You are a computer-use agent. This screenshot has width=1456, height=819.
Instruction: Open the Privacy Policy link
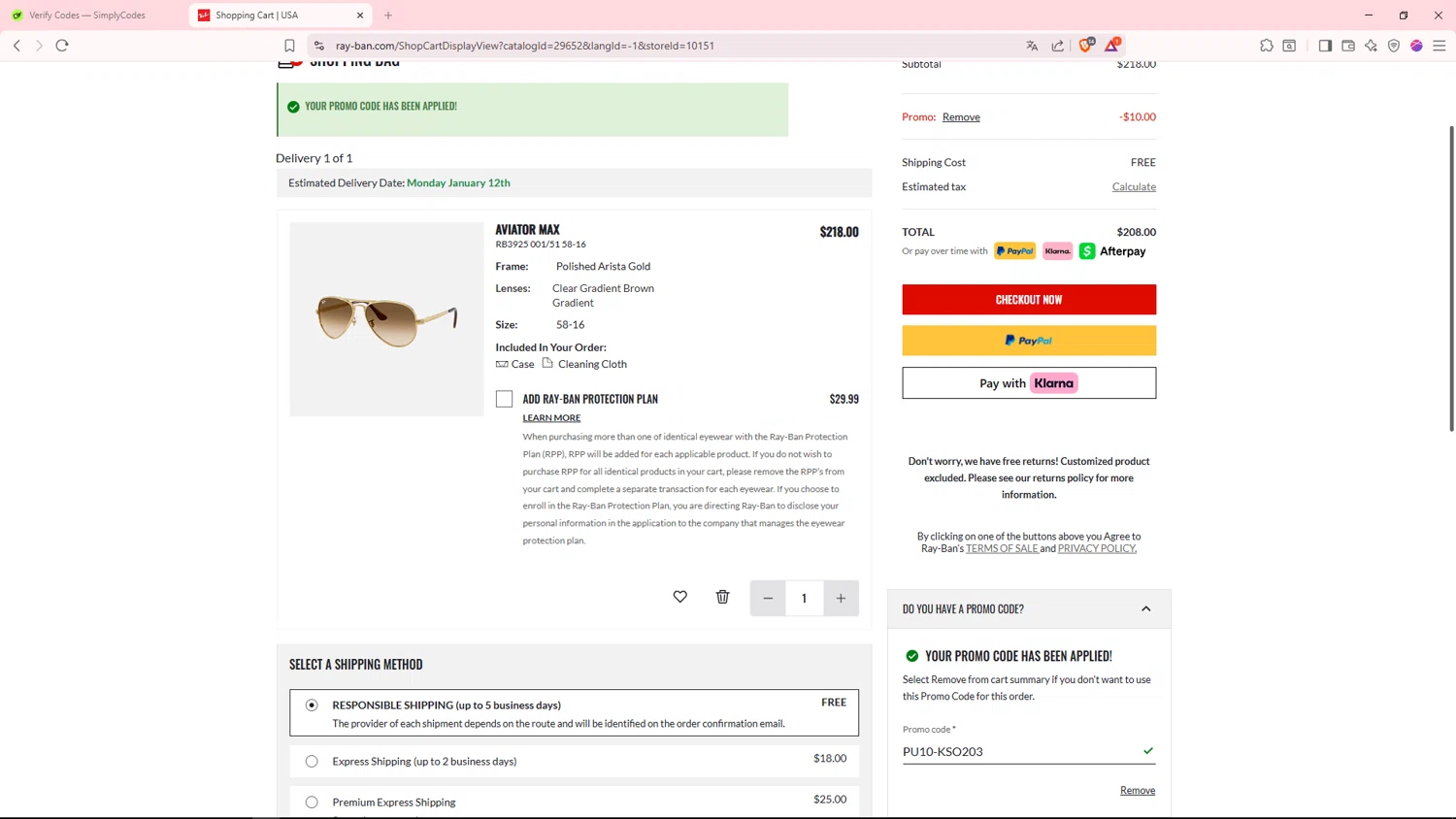click(1097, 548)
